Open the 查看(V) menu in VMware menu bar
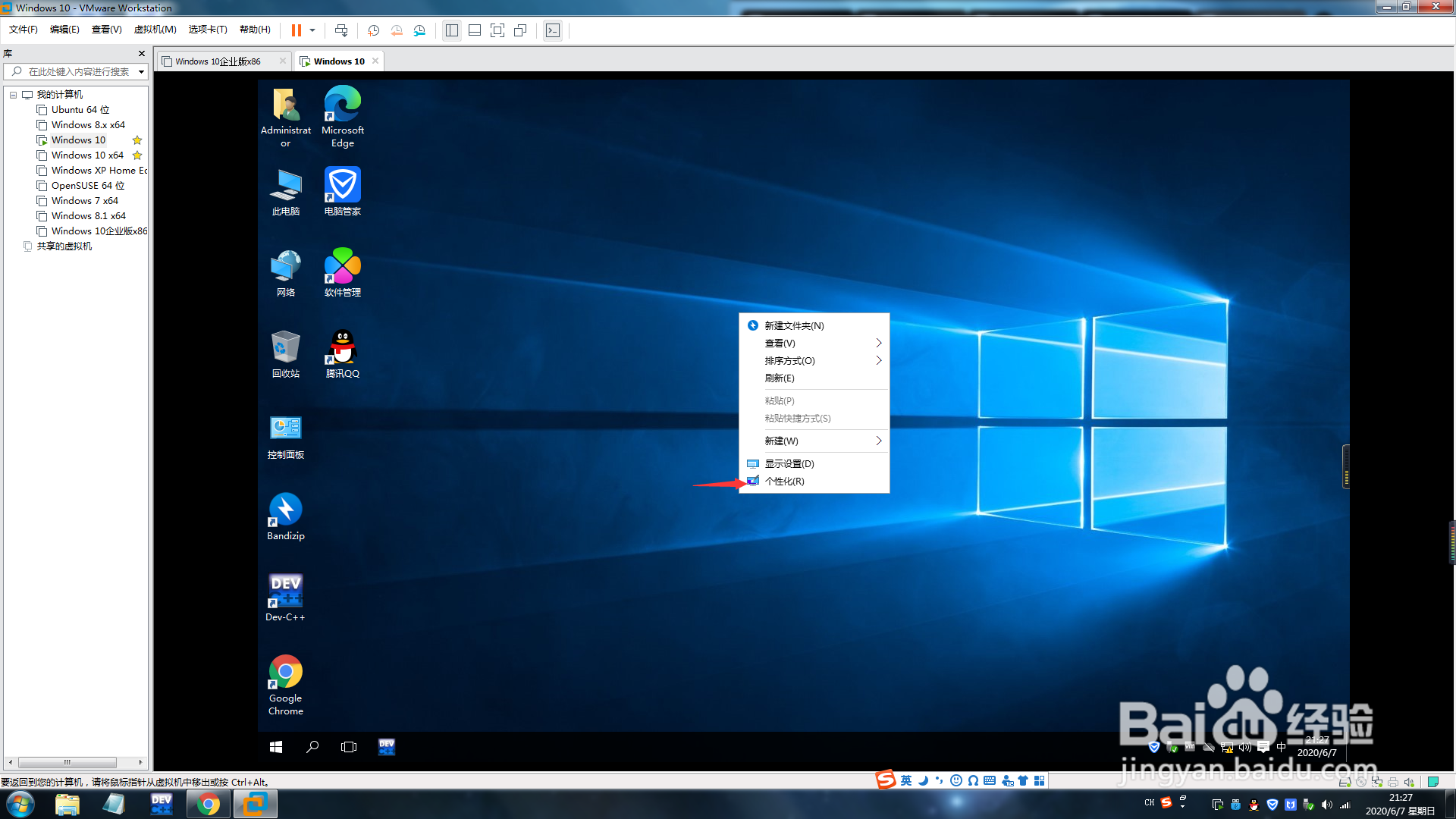 107,30
